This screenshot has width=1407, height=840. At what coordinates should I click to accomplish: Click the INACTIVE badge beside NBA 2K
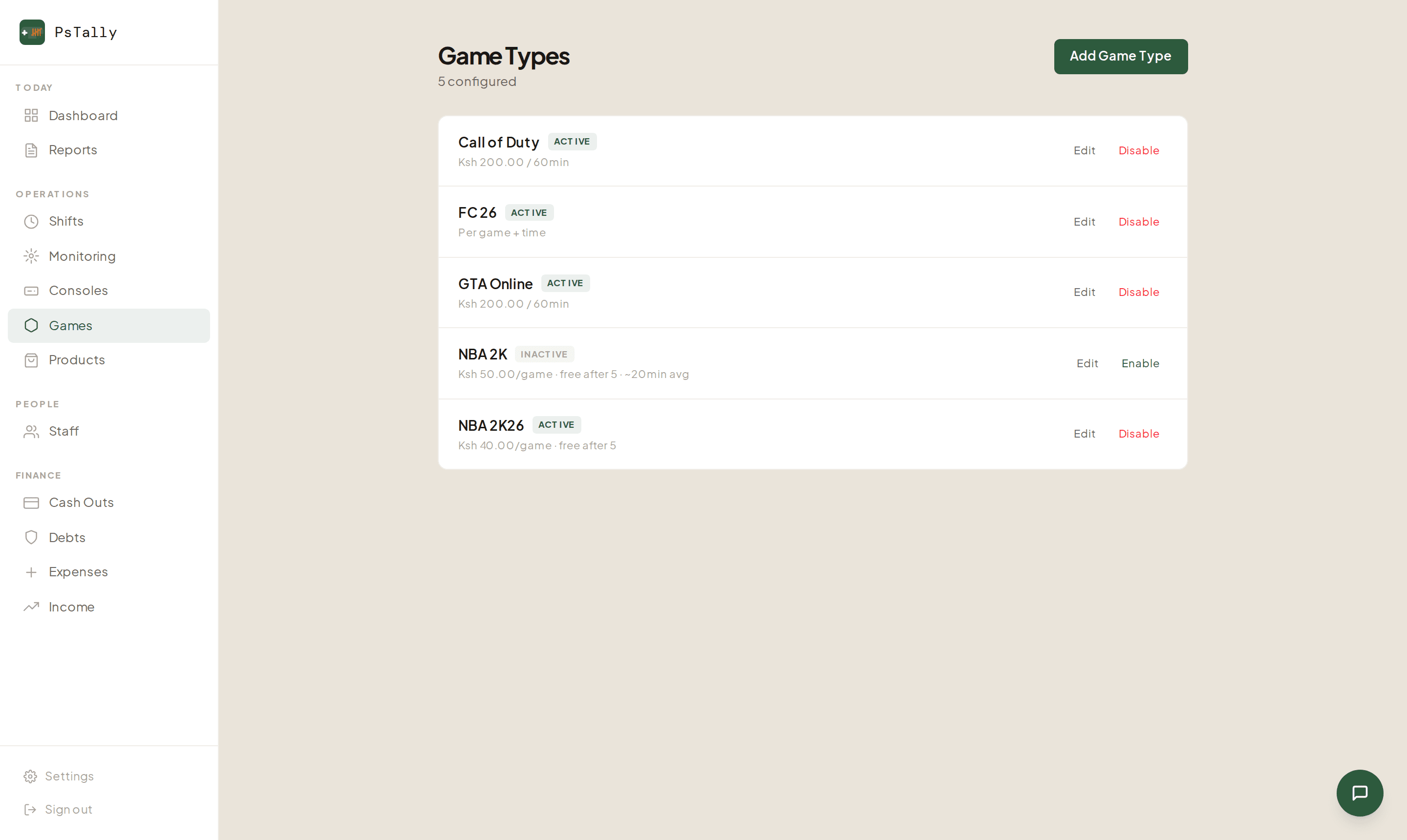click(x=544, y=355)
